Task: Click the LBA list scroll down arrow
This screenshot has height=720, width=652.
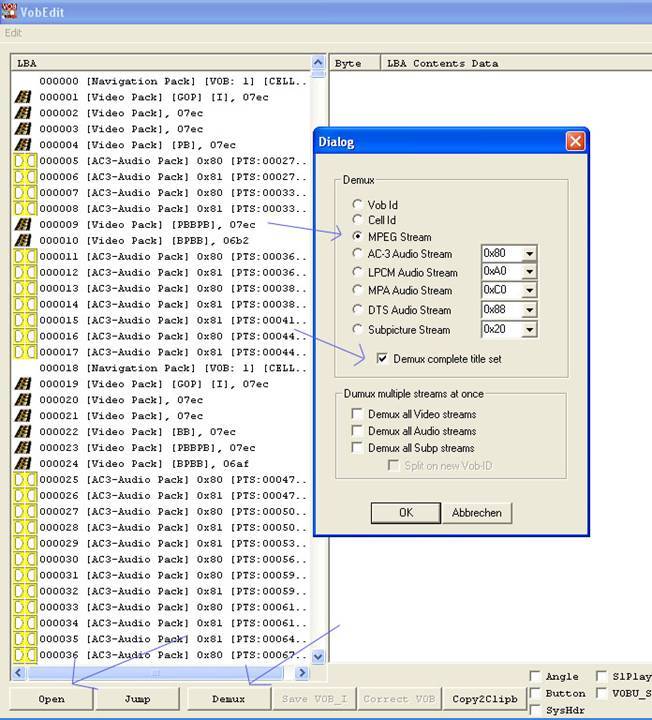Action: (x=318, y=656)
